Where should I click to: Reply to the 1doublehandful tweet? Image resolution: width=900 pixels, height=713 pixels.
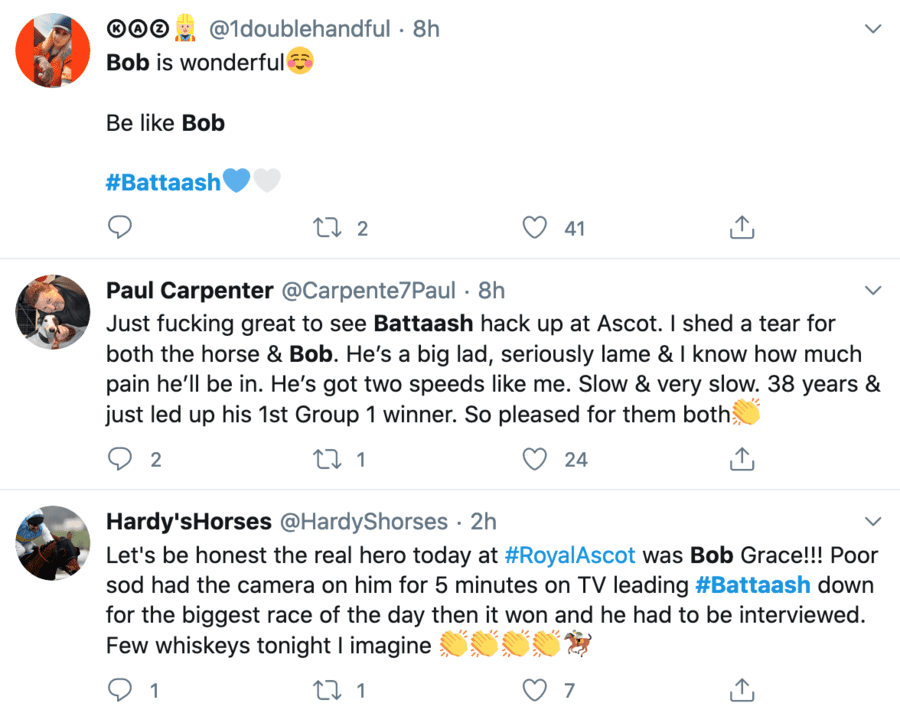point(120,228)
